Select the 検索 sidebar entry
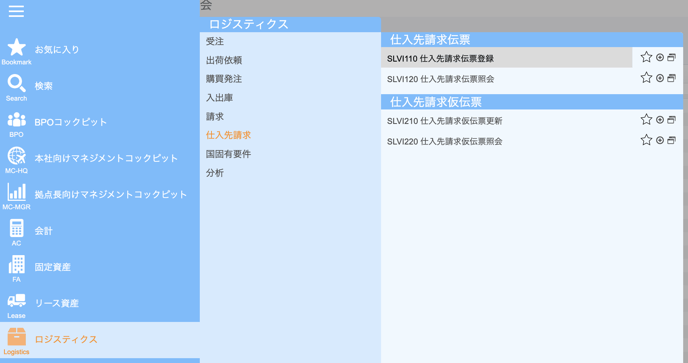This screenshot has width=688, height=363. coord(43,86)
